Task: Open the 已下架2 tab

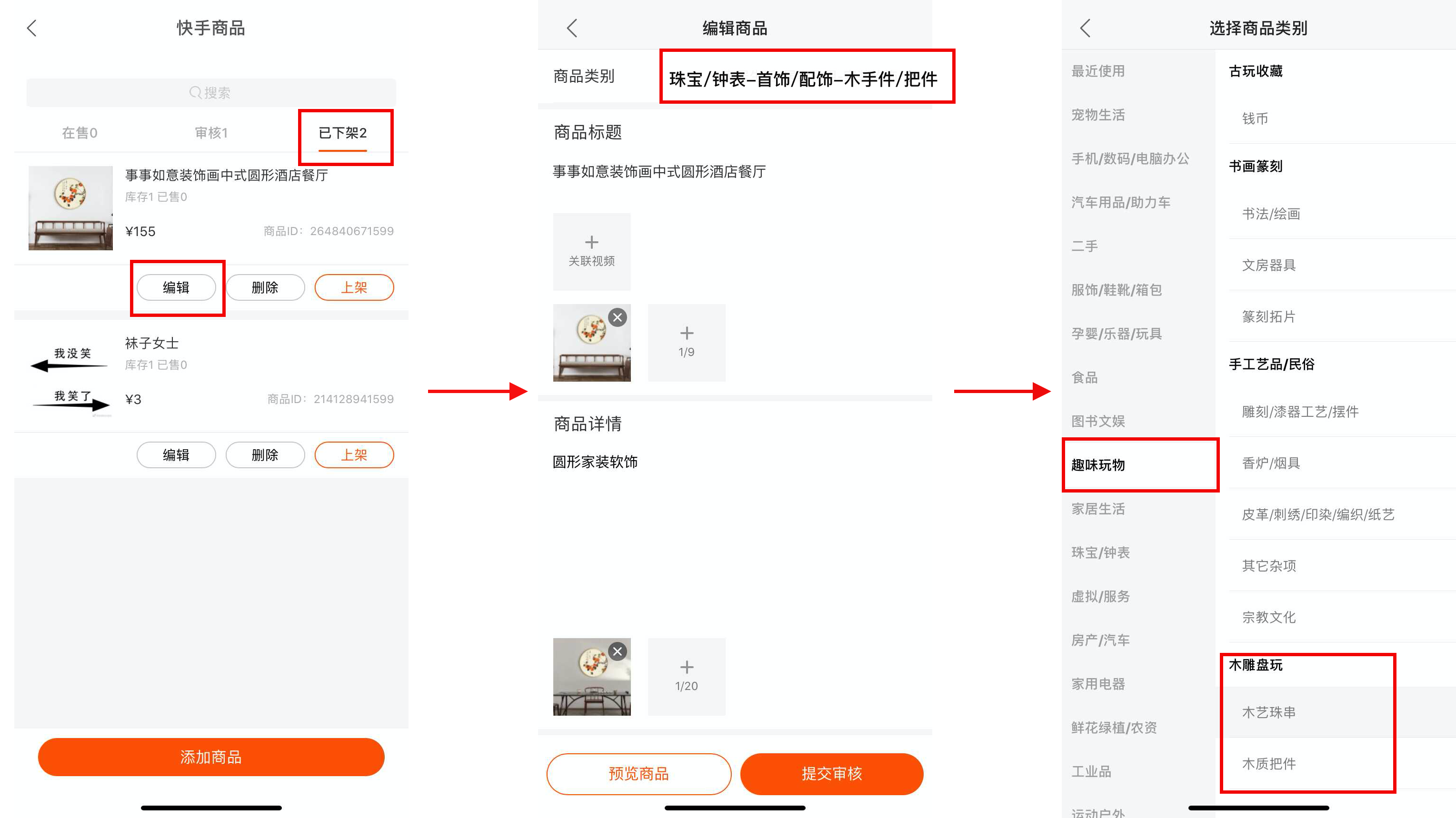Action: (x=342, y=133)
